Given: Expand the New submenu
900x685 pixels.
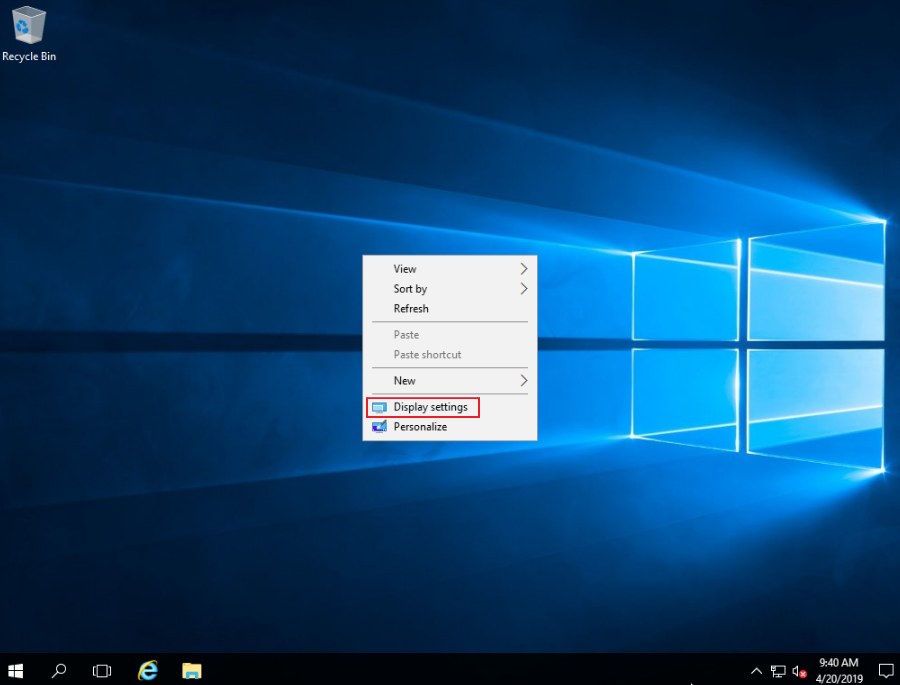Looking at the screenshot, I should pos(450,381).
